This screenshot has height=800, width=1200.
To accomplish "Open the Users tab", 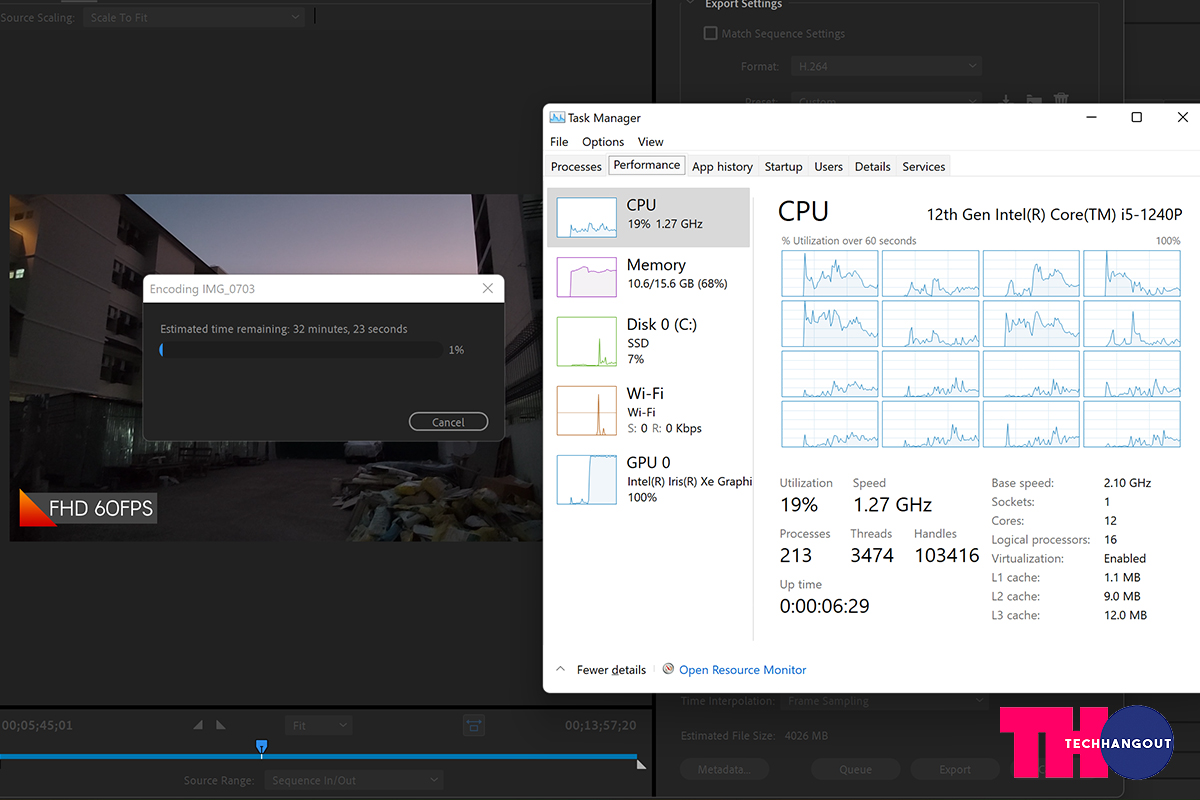I will [x=829, y=166].
